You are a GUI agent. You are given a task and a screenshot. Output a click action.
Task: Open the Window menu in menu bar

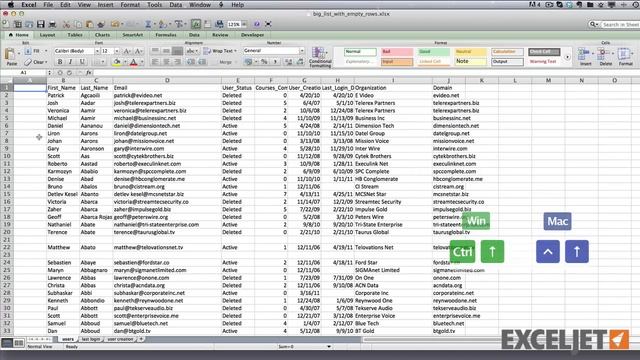[200, 5]
